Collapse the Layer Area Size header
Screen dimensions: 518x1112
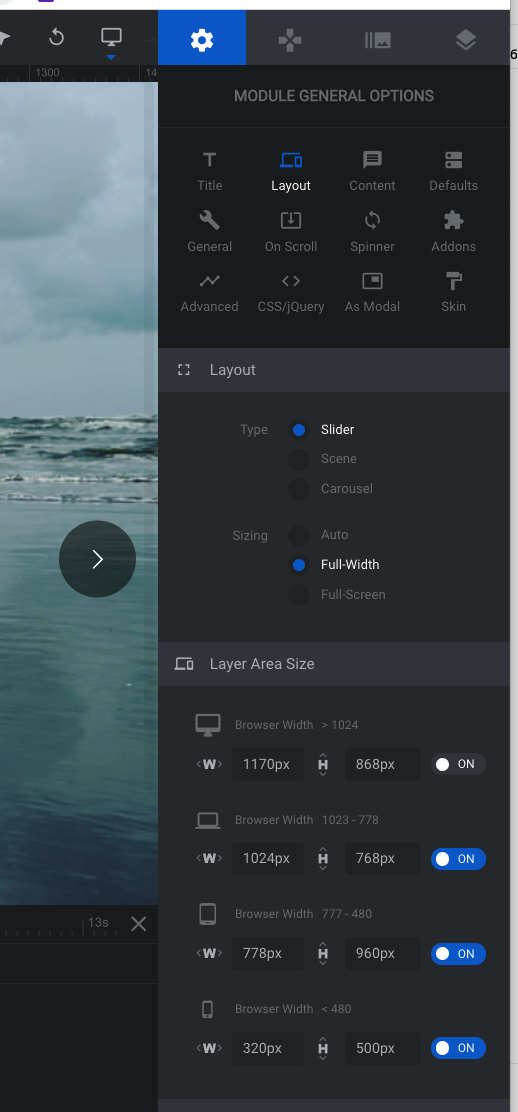tap(334, 664)
